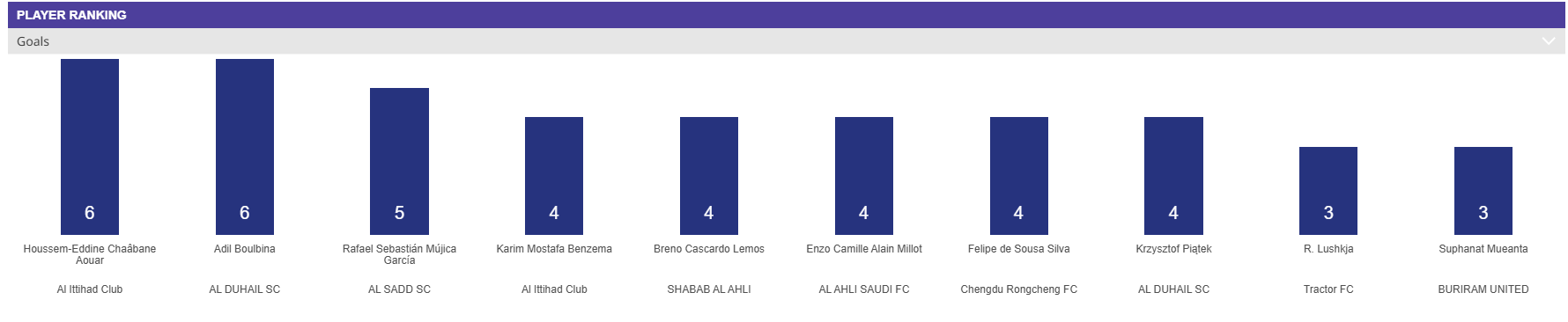Open Adil Boulbina player name link

(245, 249)
